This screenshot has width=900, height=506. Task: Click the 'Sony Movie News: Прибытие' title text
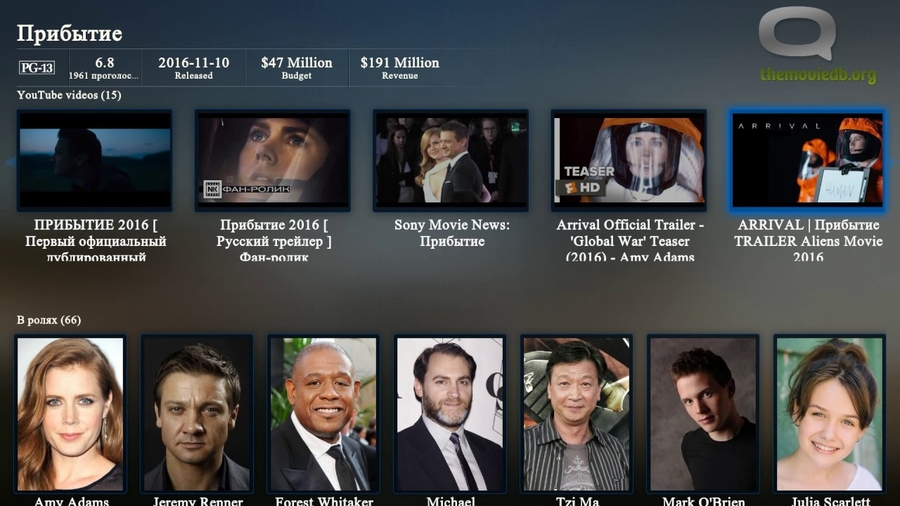[x=452, y=233]
